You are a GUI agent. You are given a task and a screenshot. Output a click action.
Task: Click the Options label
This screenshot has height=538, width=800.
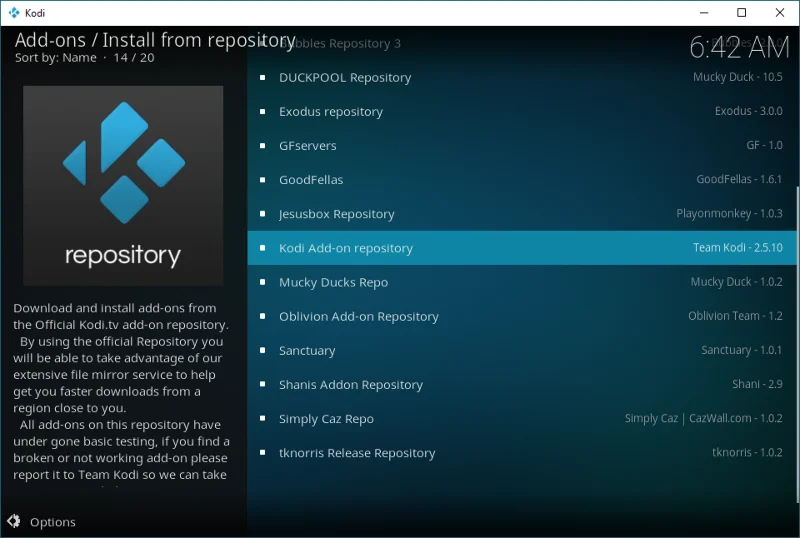pos(53,522)
